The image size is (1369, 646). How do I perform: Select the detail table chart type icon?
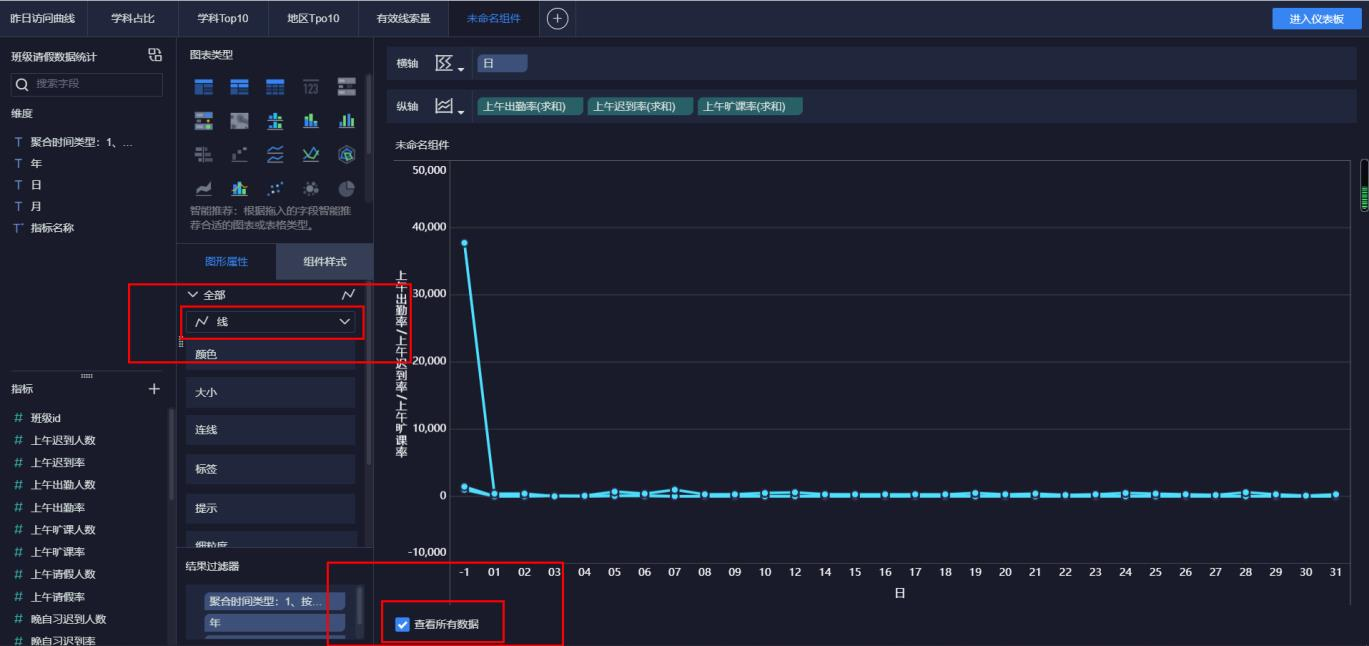pos(274,88)
